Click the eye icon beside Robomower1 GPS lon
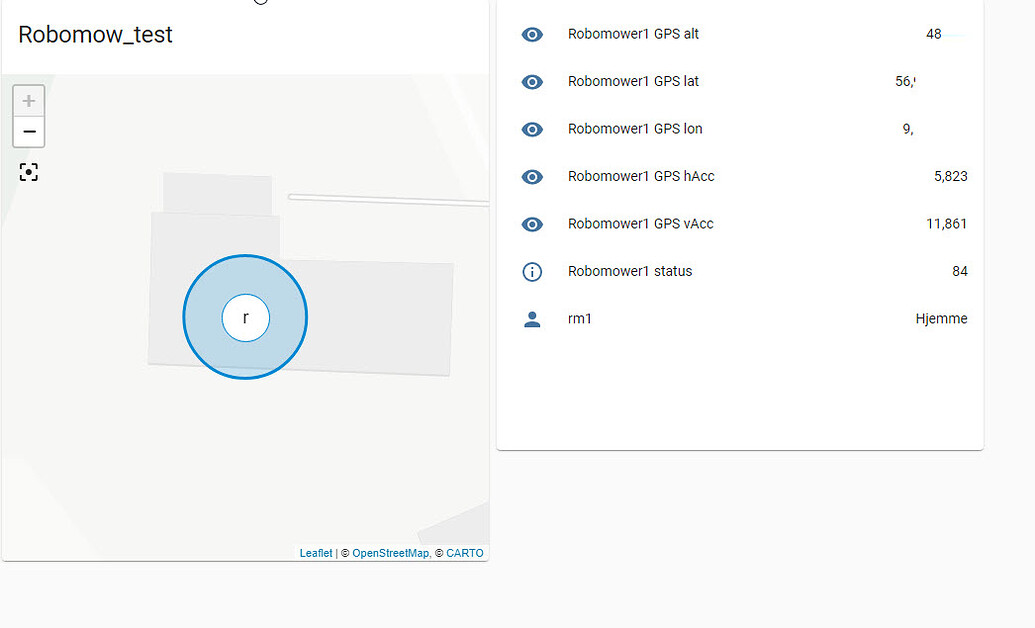The height and width of the screenshot is (628, 1035). pyautogui.click(x=532, y=129)
